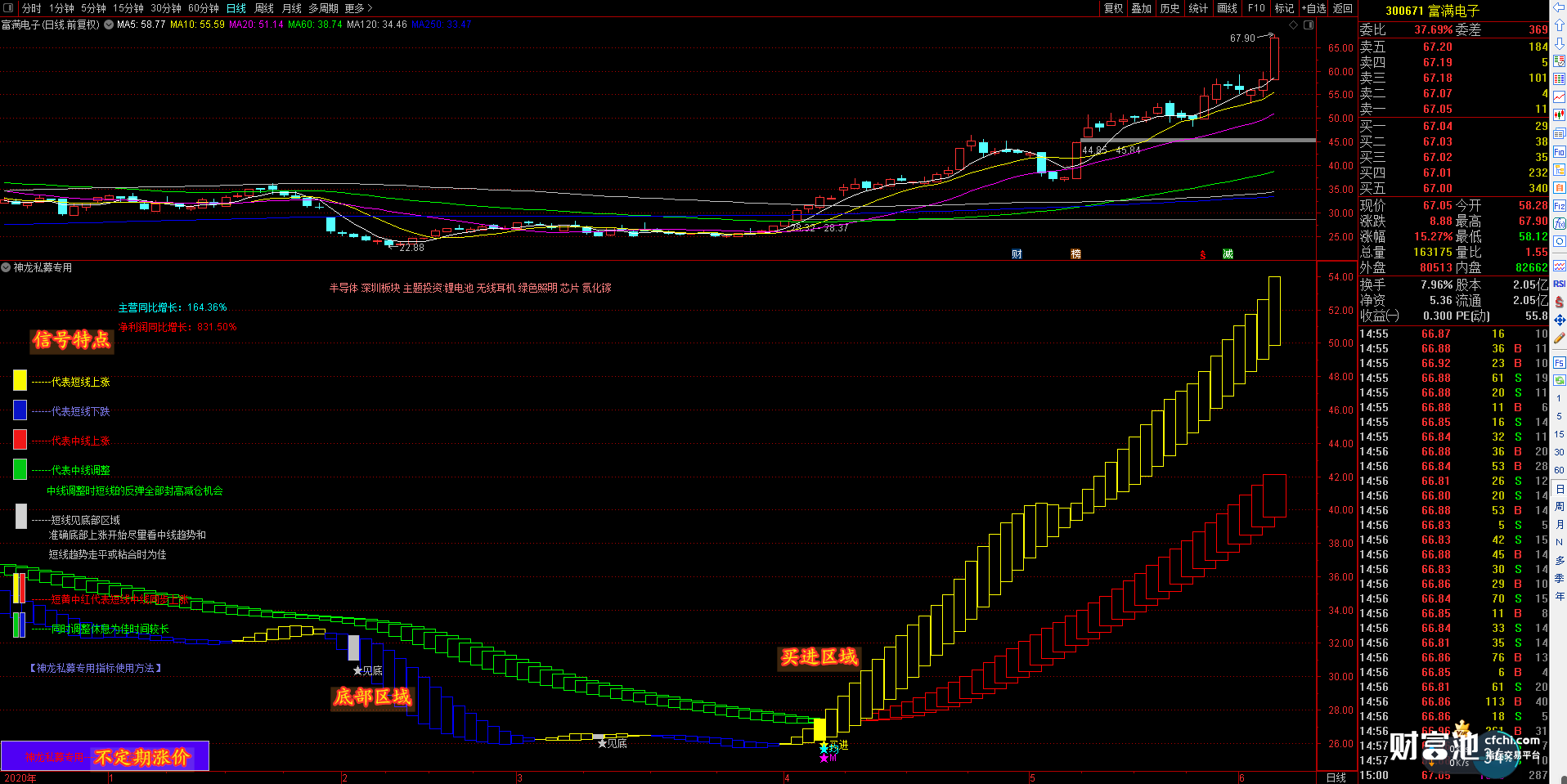The image size is (1567, 784).
Task: Open the candlestick chart sidebar icon
Action: click(x=1560, y=115)
